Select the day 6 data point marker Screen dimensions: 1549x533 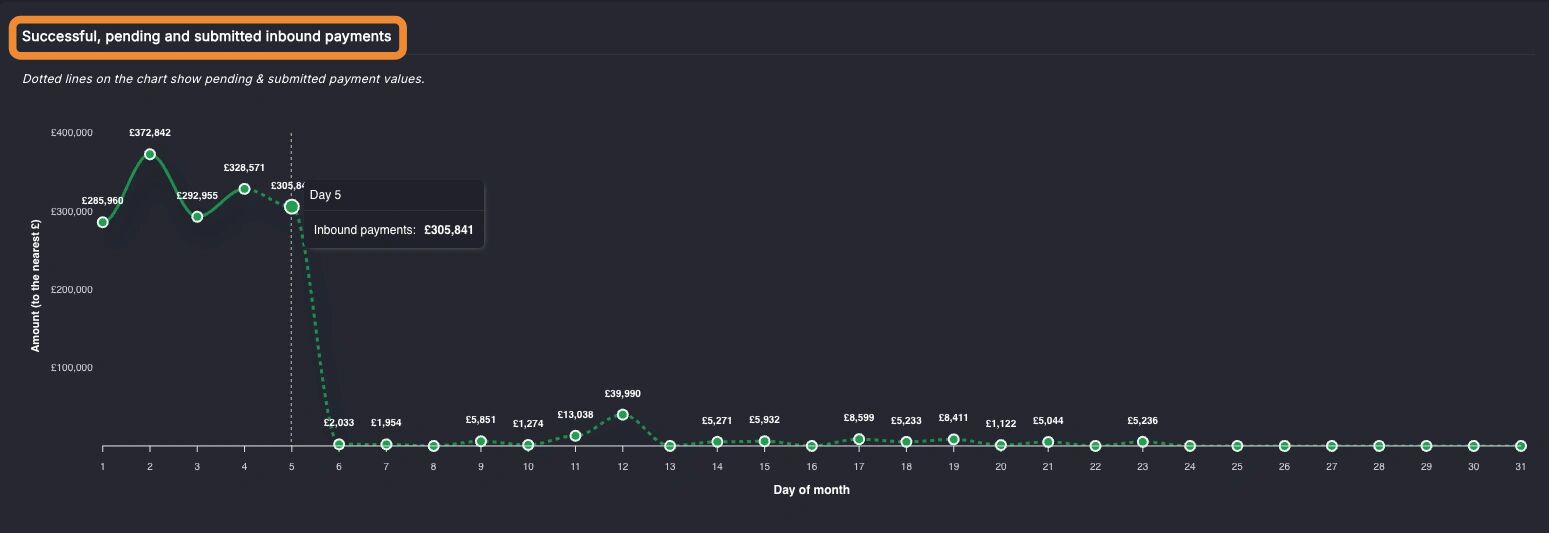pos(339,444)
